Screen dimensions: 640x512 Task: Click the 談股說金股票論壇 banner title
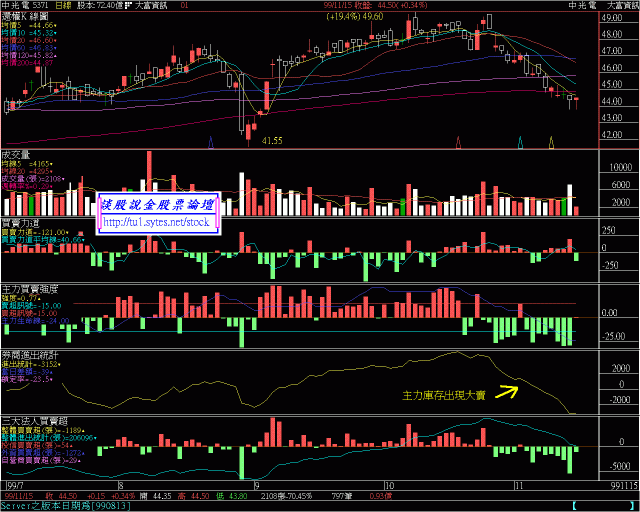[157, 205]
